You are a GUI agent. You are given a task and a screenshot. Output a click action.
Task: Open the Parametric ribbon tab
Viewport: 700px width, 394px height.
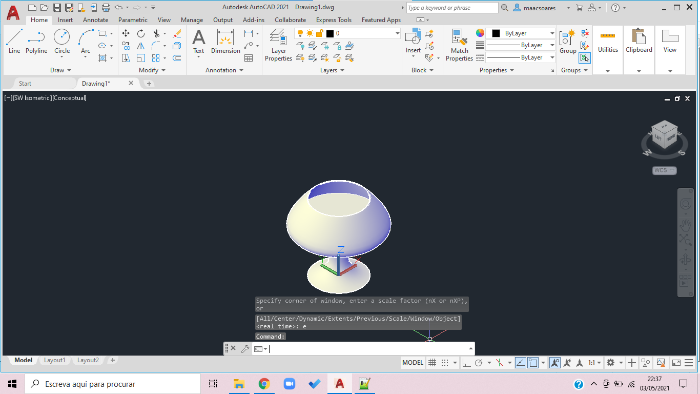pyautogui.click(x=133, y=20)
